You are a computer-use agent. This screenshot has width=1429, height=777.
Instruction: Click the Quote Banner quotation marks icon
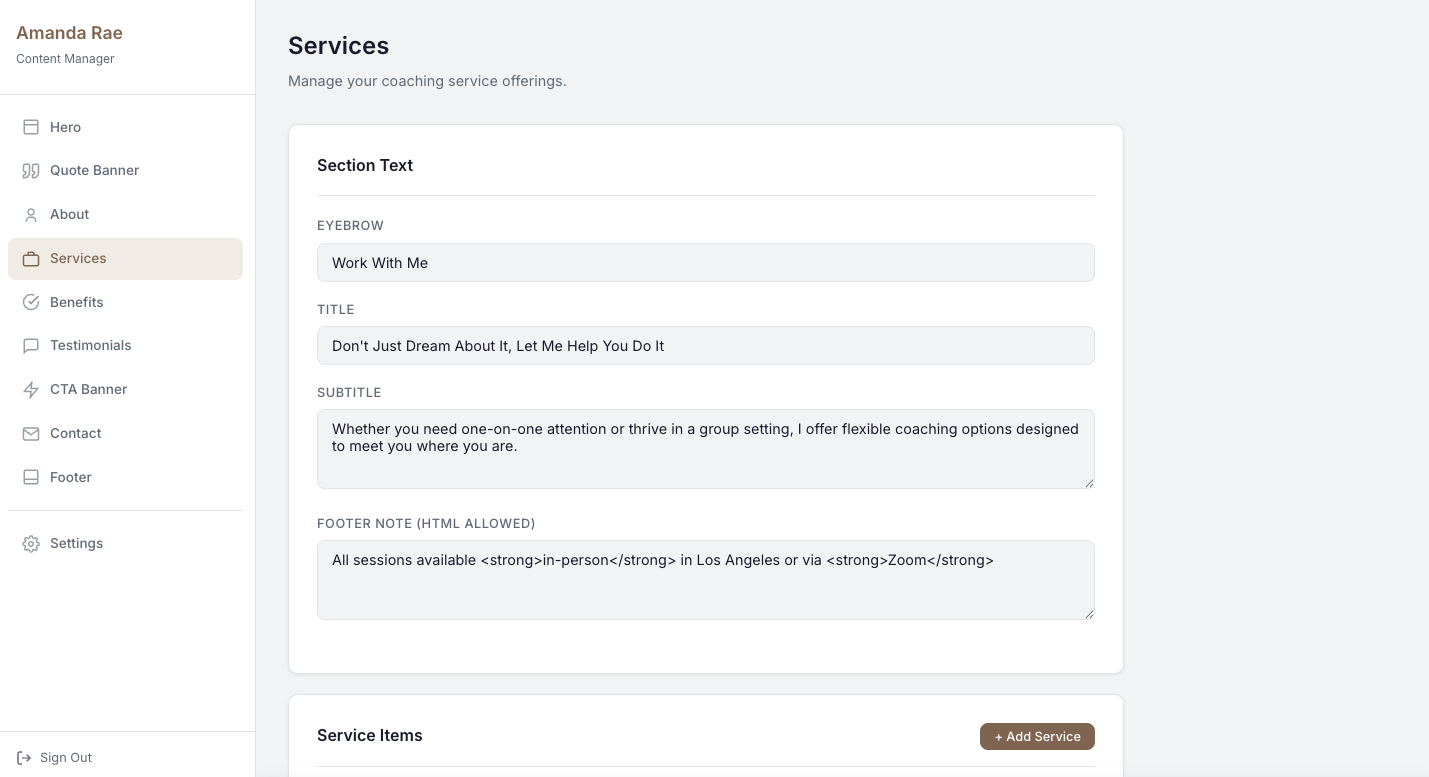tap(31, 170)
